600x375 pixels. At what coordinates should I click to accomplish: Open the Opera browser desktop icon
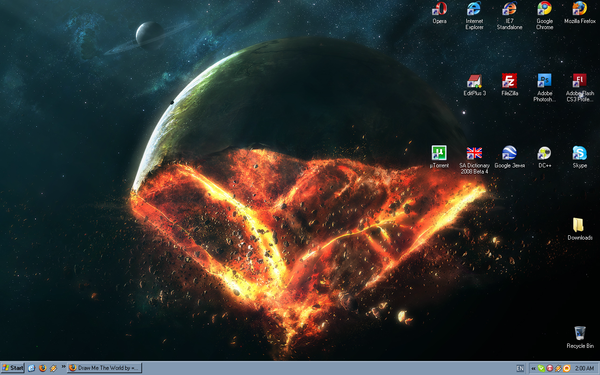pos(439,12)
